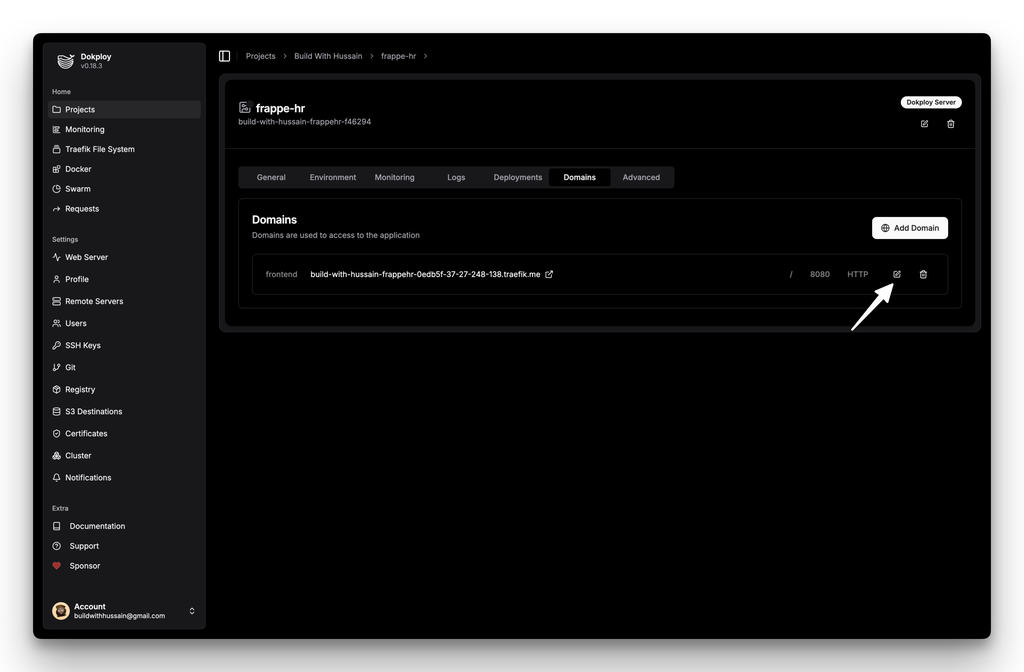Go to Projects in the breadcrumb
1024x672 pixels.
[260, 56]
